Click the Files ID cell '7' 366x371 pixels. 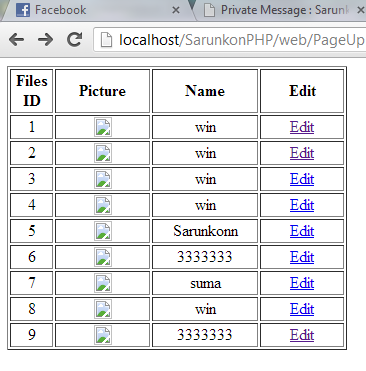click(x=32, y=283)
